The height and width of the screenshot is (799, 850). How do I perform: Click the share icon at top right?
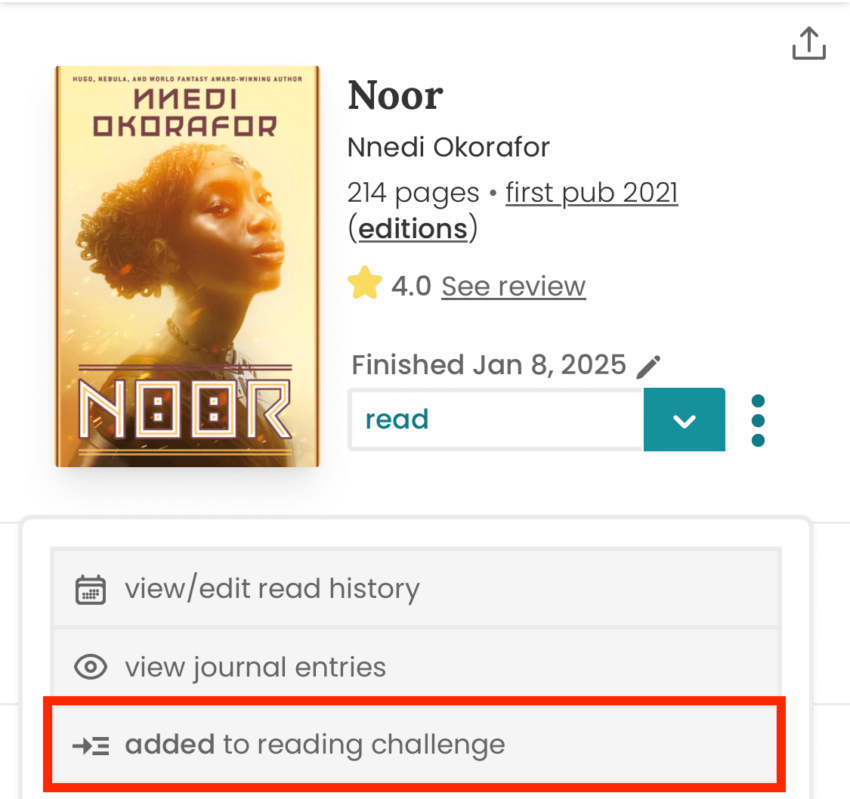(x=809, y=43)
